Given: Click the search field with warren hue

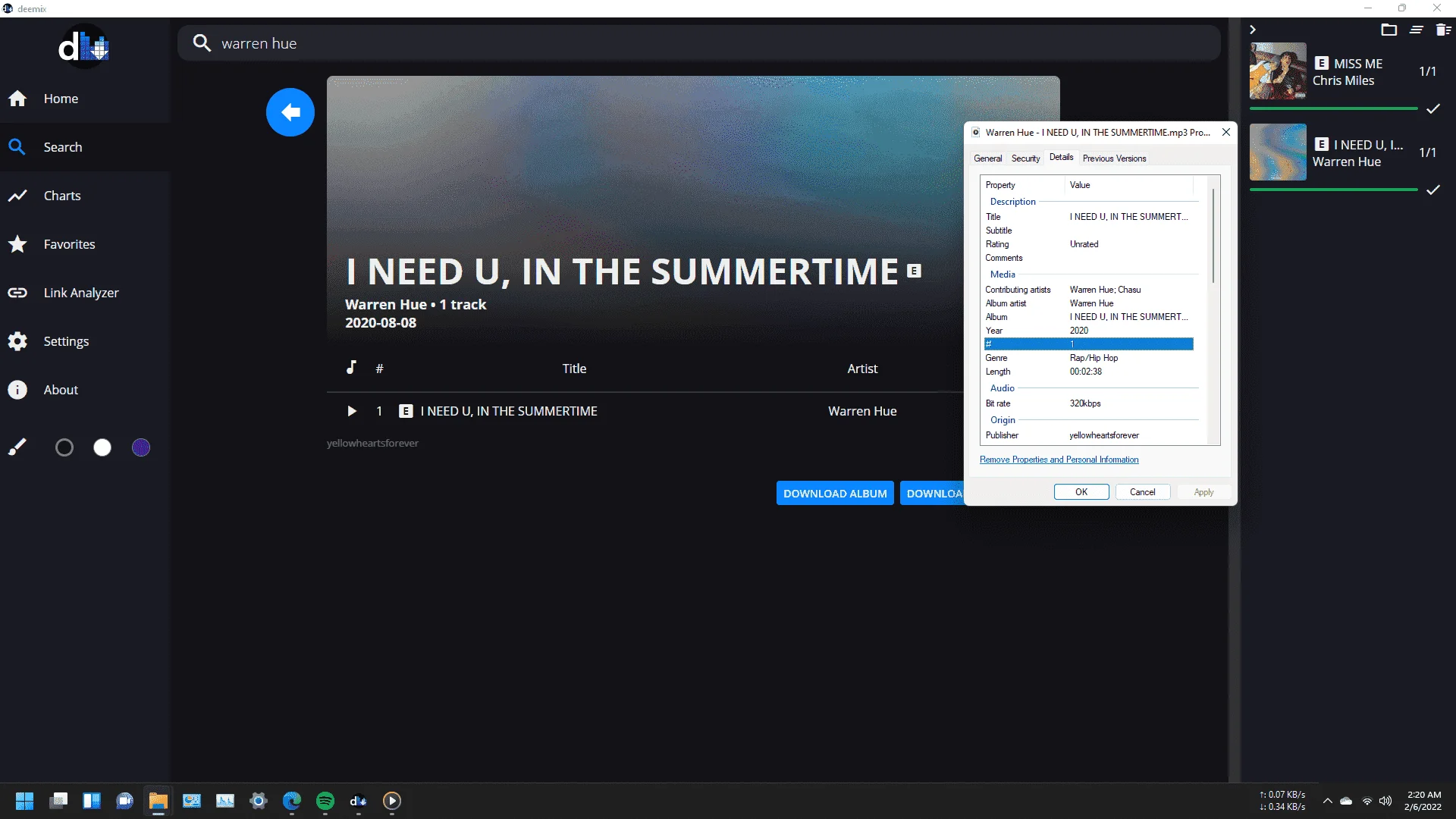Looking at the screenshot, I should point(698,43).
